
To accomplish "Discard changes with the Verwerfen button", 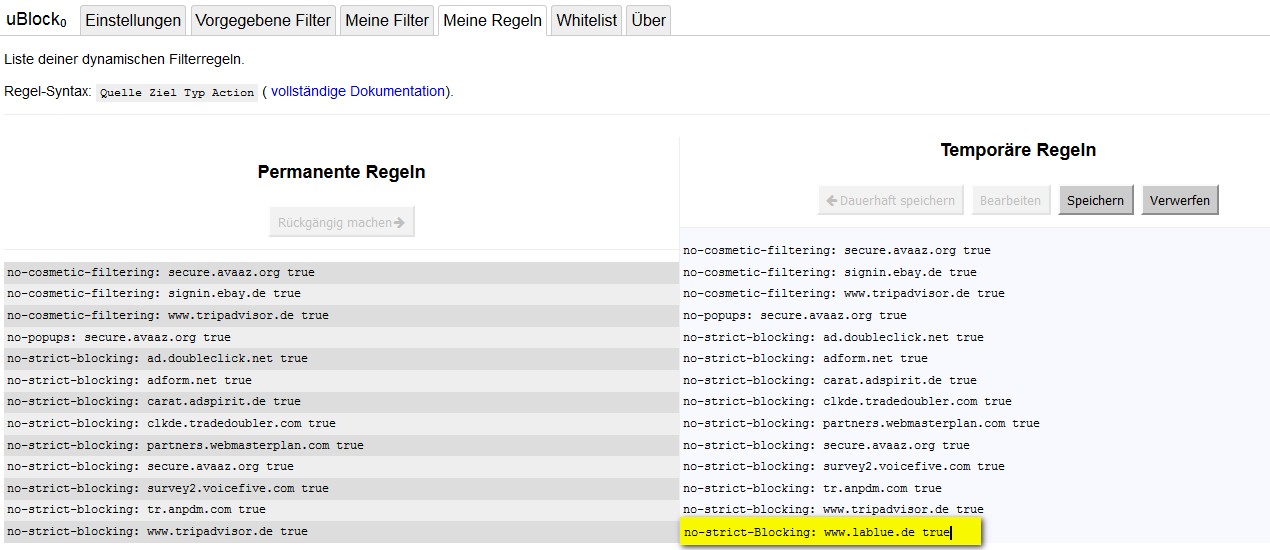I will 1180,200.
